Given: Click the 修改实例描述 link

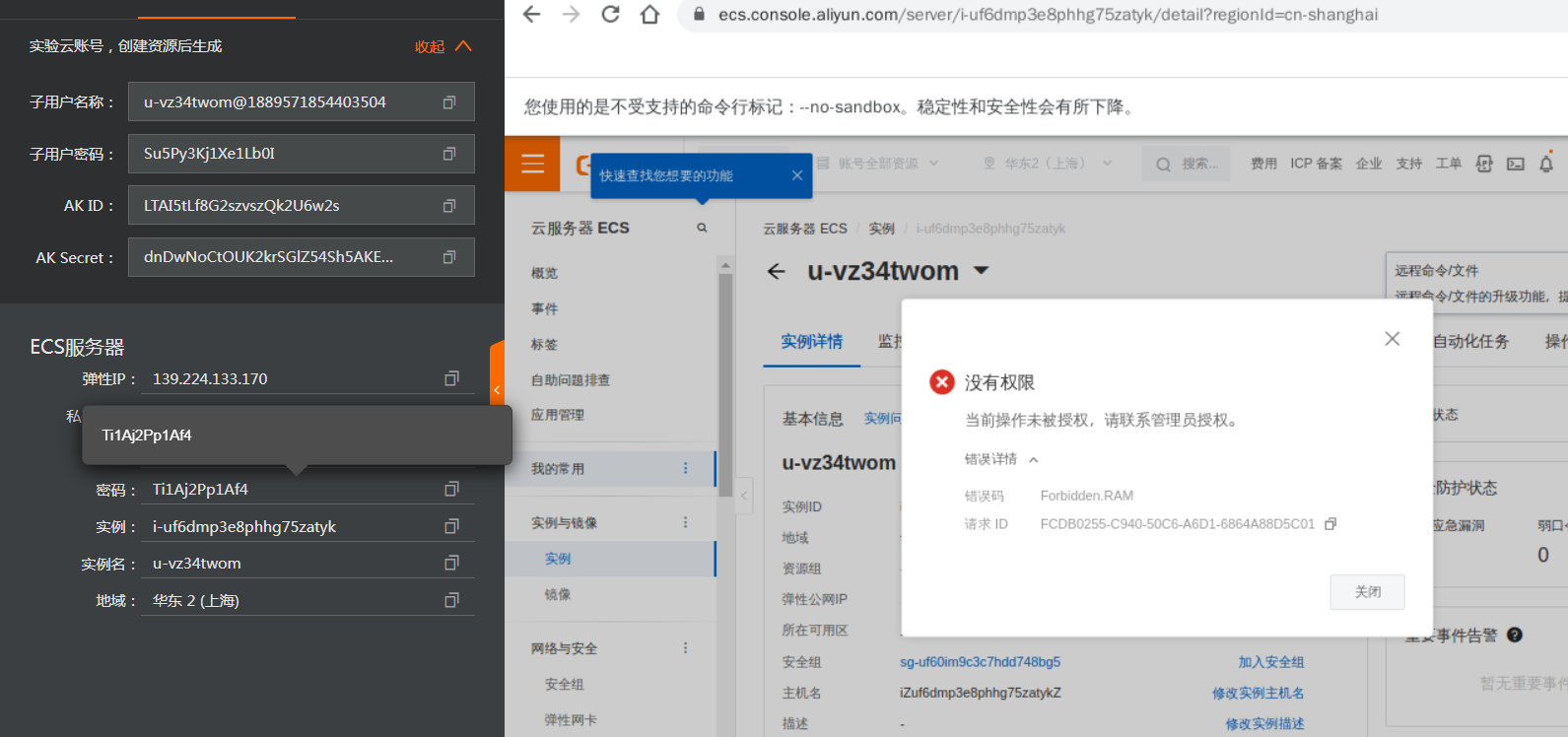Looking at the screenshot, I should click(1265, 724).
